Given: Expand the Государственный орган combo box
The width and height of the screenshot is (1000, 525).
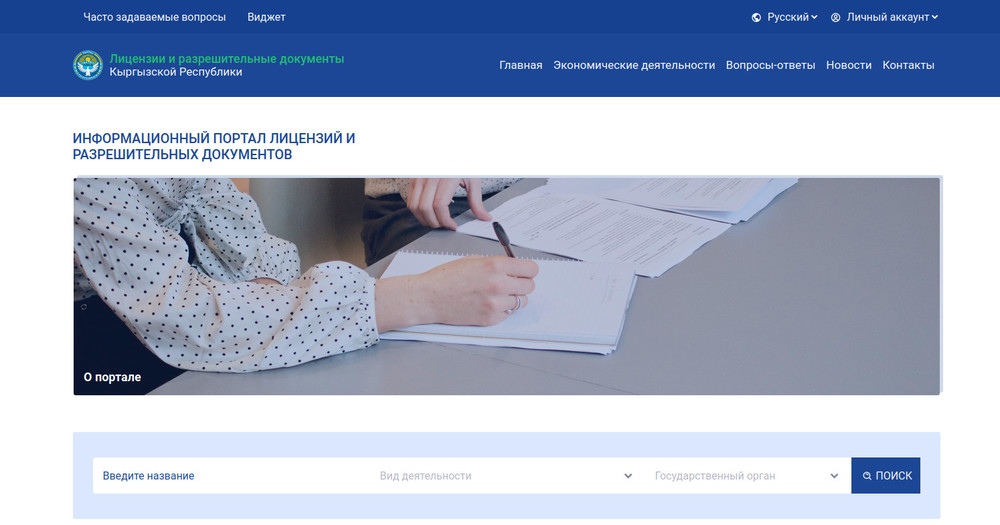Looking at the screenshot, I should click(746, 476).
